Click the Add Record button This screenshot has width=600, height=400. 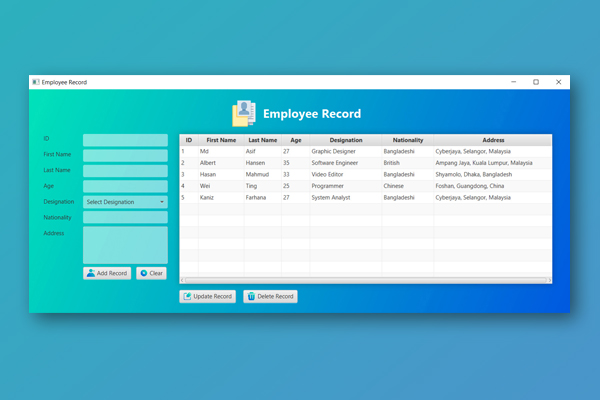pyautogui.click(x=107, y=273)
